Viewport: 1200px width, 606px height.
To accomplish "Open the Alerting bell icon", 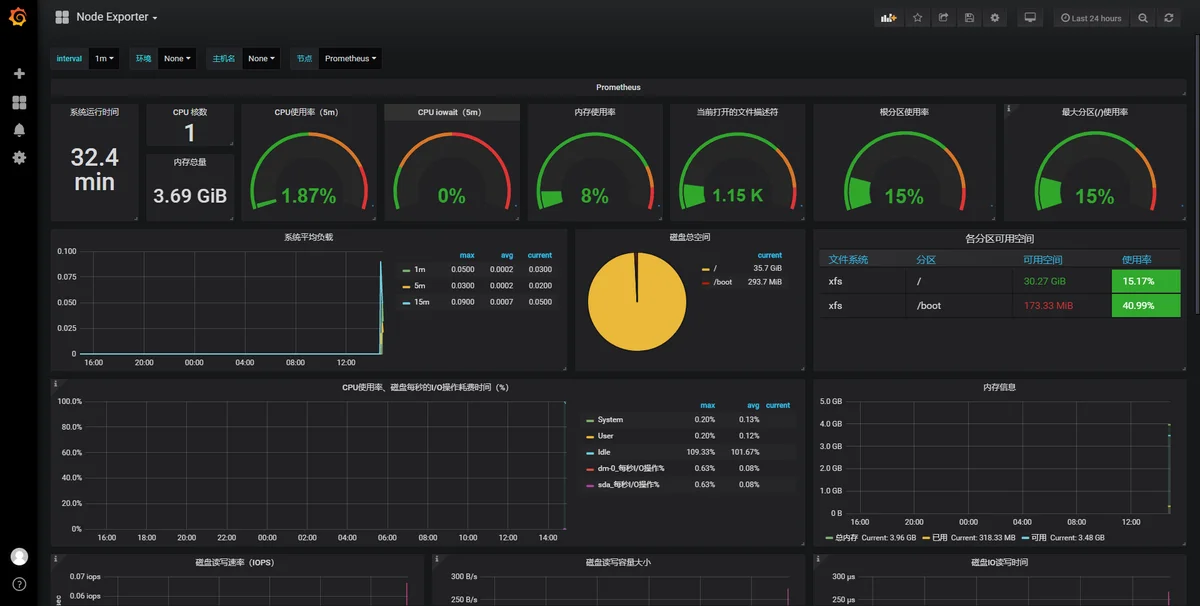I will (19, 130).
